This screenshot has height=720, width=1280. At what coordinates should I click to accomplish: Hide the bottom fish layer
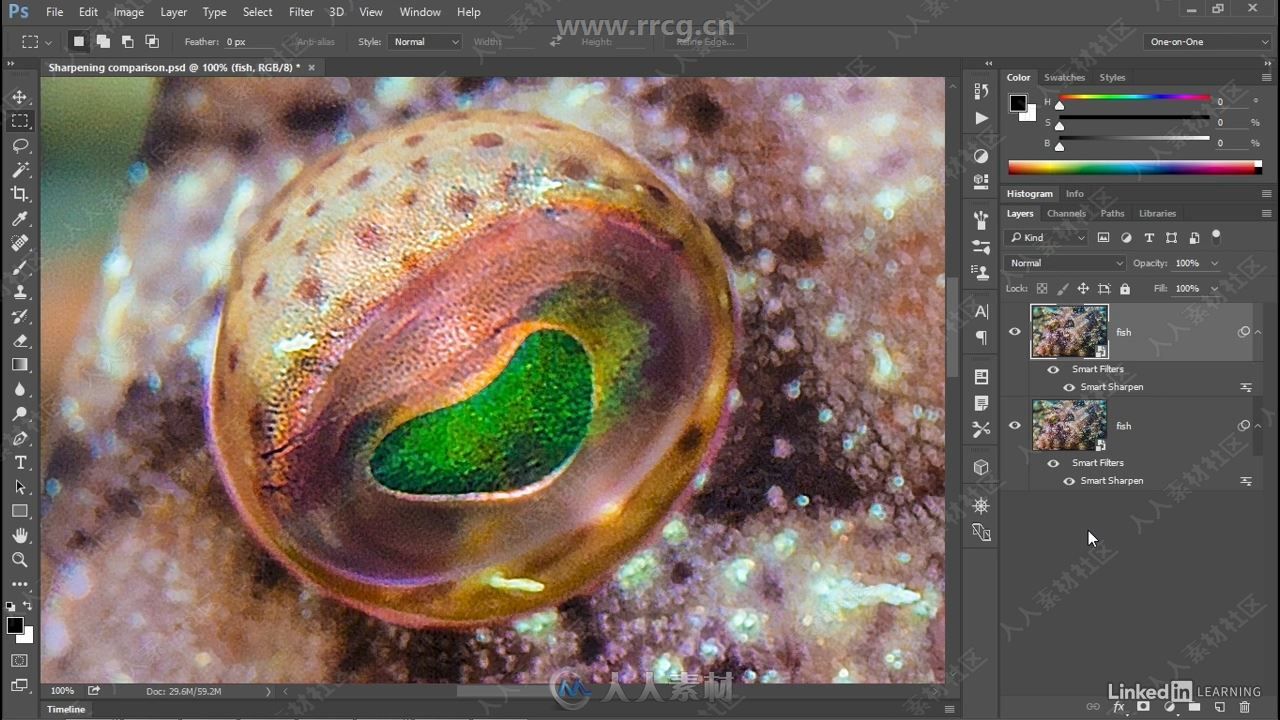1015,426
